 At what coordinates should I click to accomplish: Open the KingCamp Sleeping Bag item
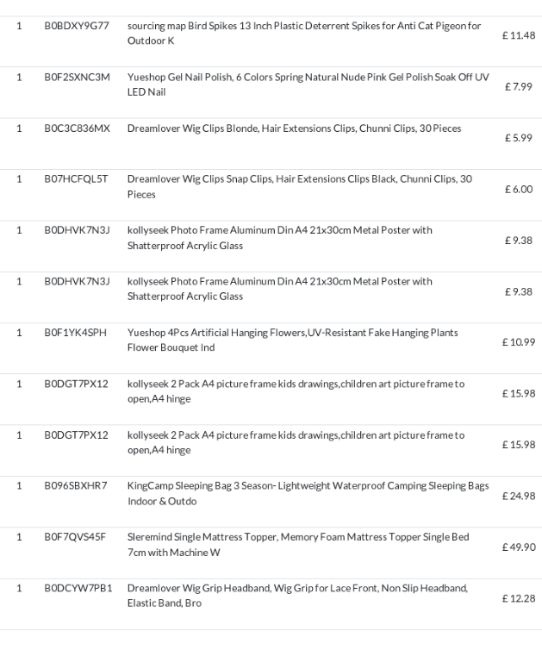point(308,493)
